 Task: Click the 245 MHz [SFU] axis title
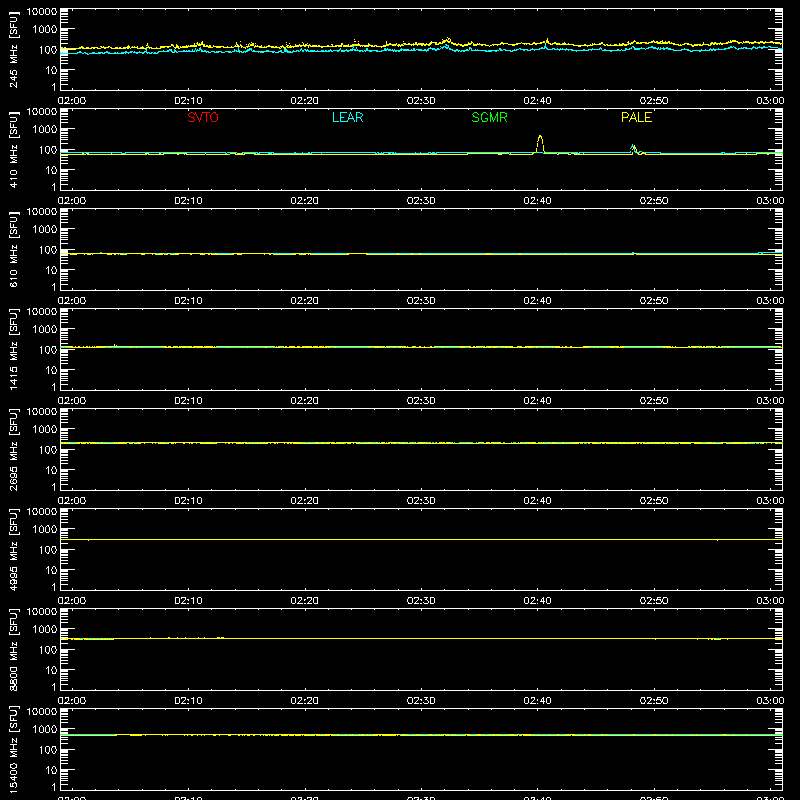point(14,49)
